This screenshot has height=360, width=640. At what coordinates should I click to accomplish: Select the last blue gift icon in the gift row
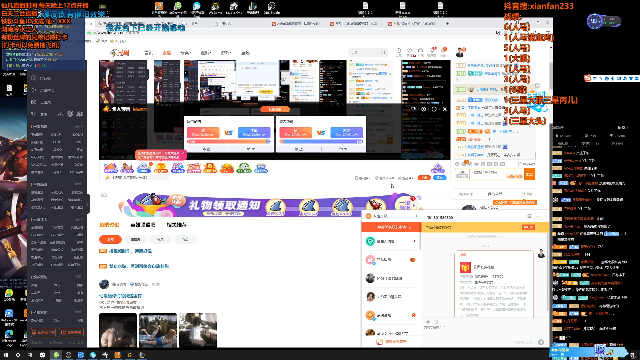click(261, 168)
